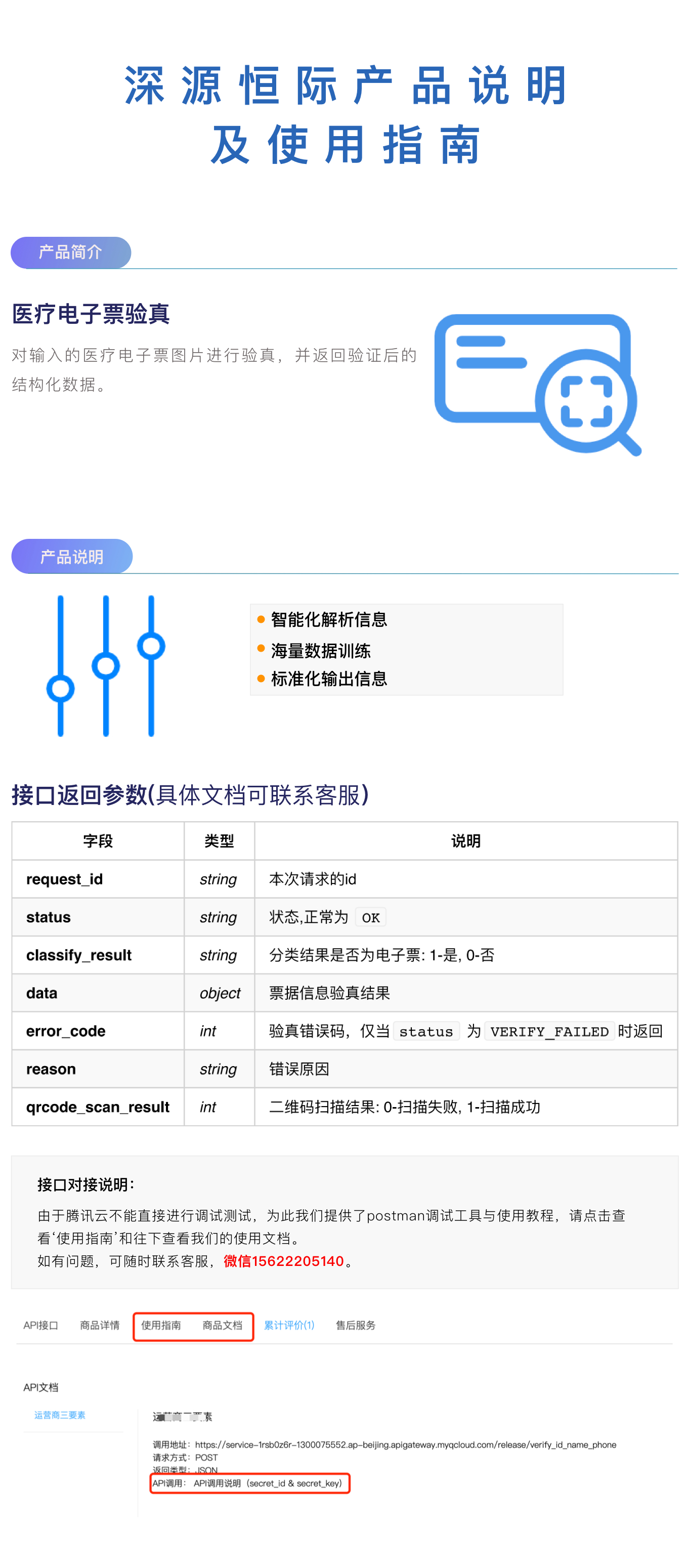Open the API接口 tab
Image resolution: width=687 pixels, height=1568 pixels.
[41, 1325]
